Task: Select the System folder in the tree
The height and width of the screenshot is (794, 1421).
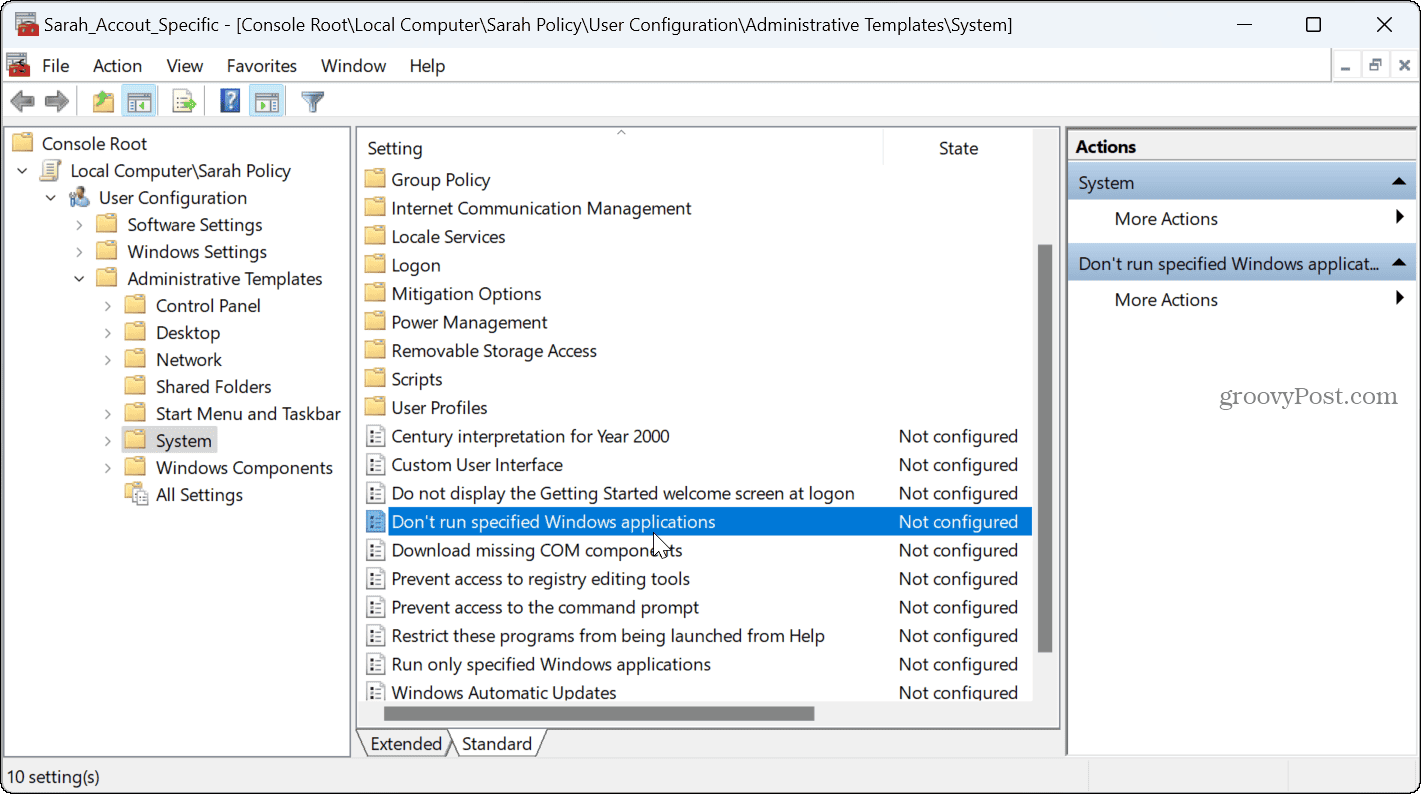Action: pos(184,441)
